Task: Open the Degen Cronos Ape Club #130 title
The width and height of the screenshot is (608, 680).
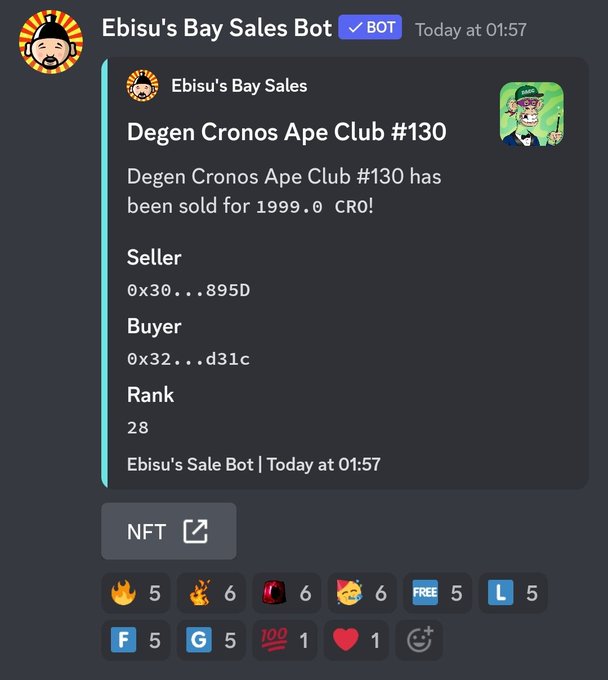Action: (x=286, y=132)
